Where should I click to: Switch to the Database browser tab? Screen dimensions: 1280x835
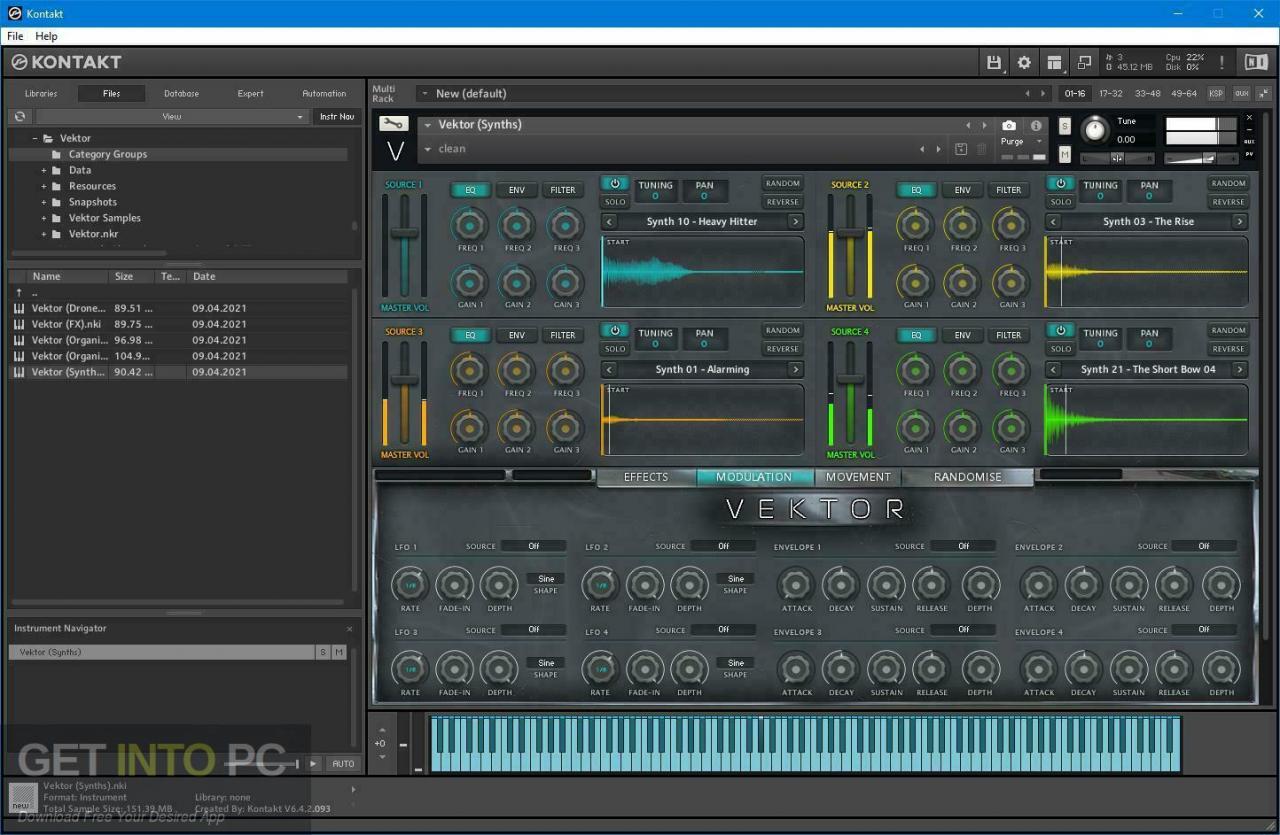tap(181, 94)
